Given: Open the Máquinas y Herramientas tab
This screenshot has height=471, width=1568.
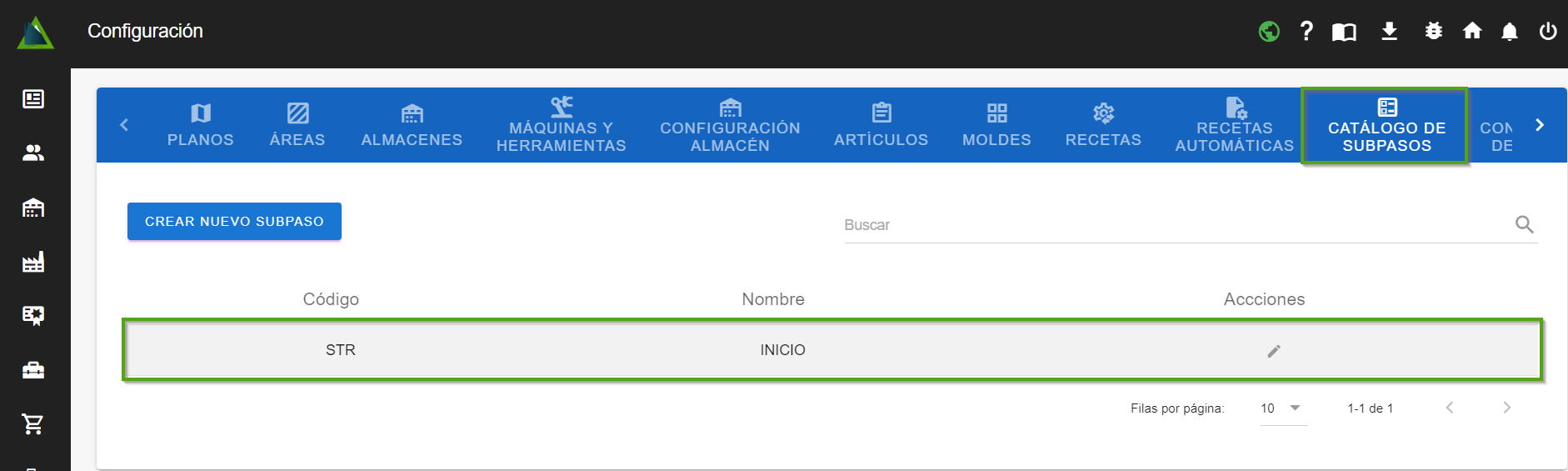Looking at the screenshot, I should (561, 125).
